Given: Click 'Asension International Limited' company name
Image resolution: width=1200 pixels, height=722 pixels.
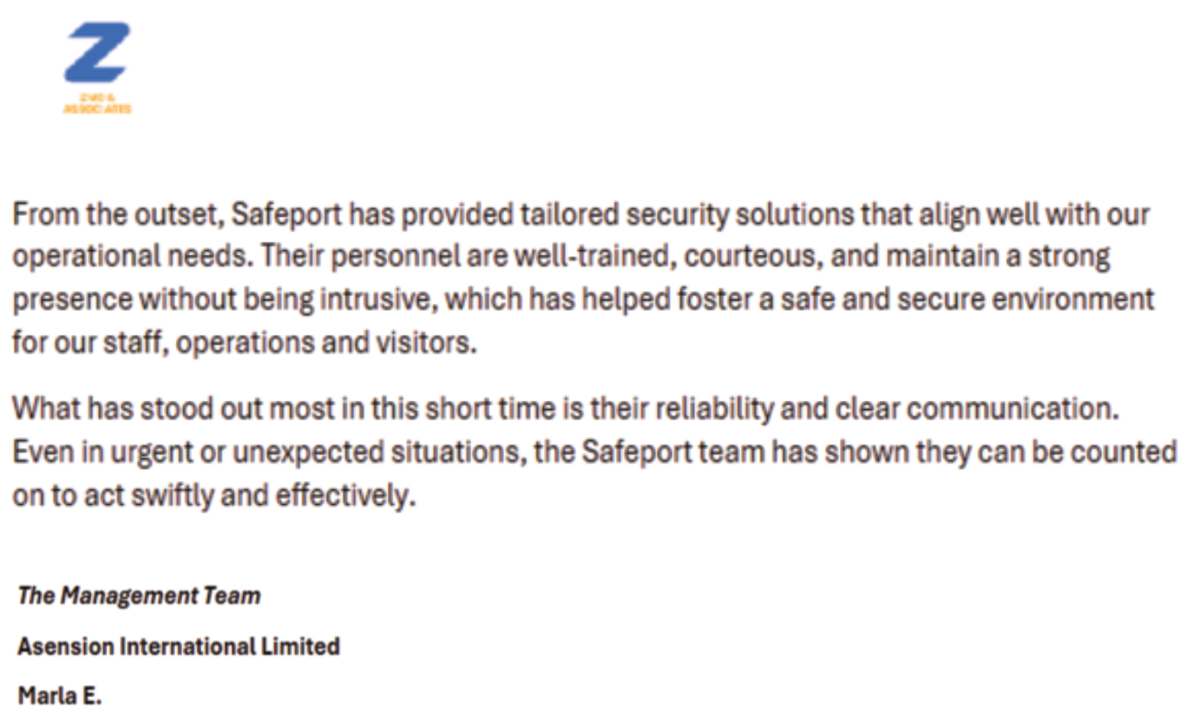Looking at the screenshot, I should click(x=179, y=646).
